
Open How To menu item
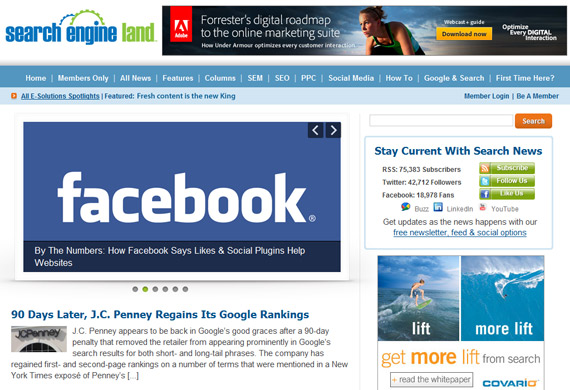[399, 78]
